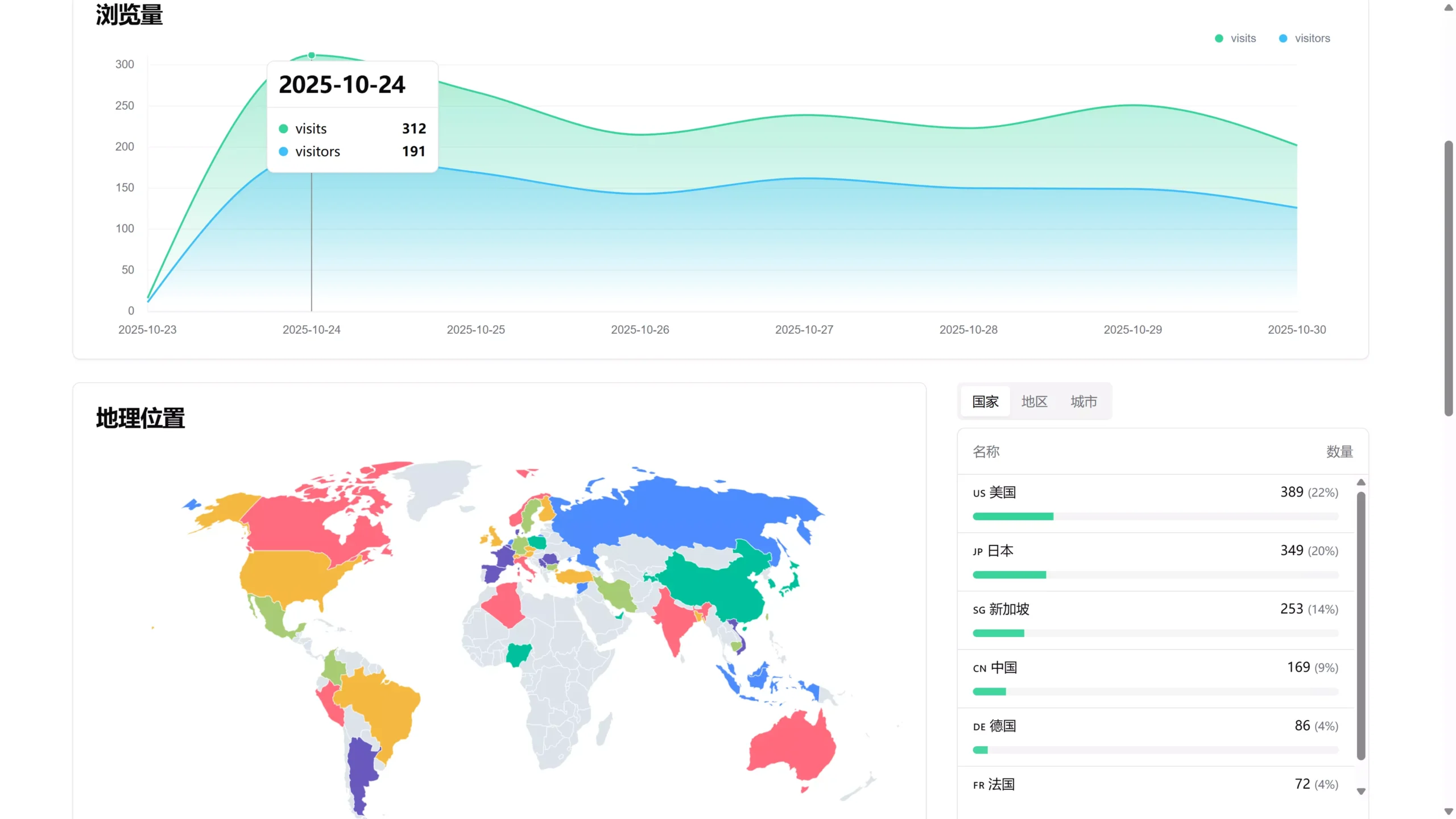Click the page scrollbar up arrow
The width and height of the screenshot is (1456, 819).
pyautogui.click(x=1449, y=7)
